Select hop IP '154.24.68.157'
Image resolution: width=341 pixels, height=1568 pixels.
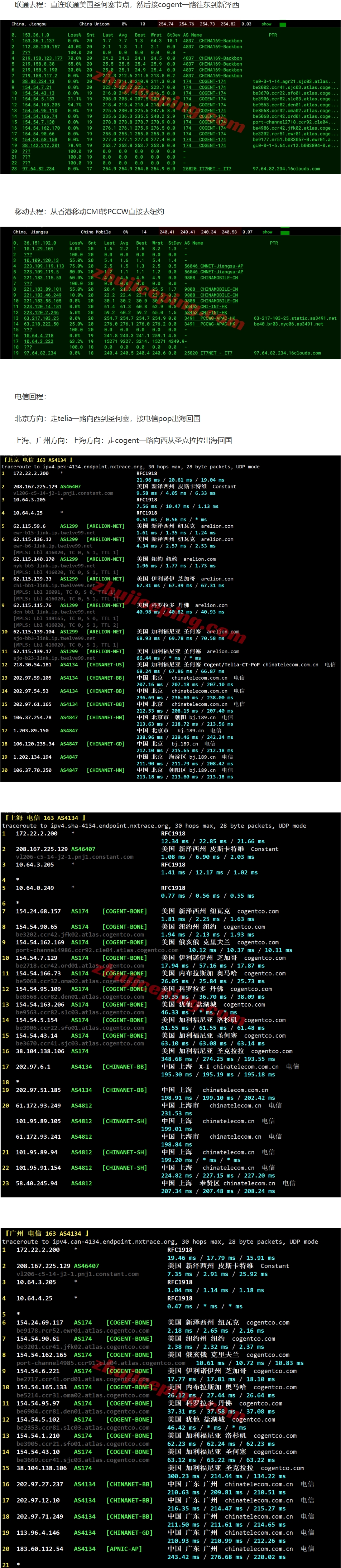[38, 911]
